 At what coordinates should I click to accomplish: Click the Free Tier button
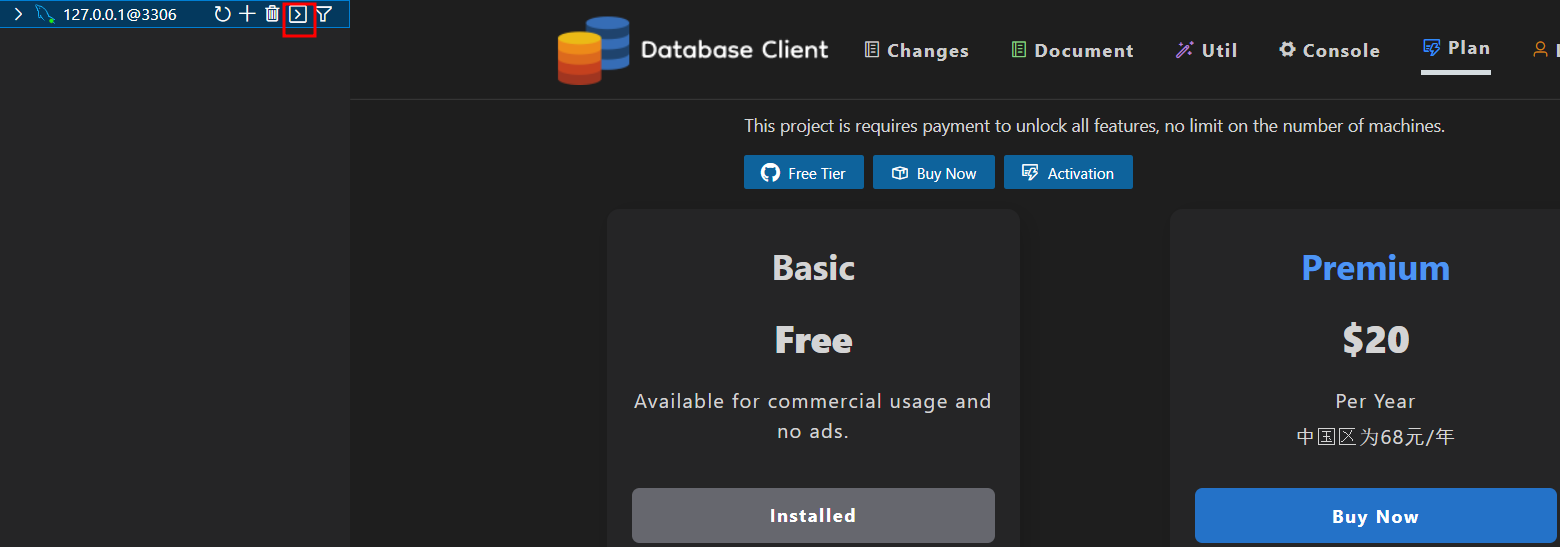pyautogui.click(x=804, y=172)
